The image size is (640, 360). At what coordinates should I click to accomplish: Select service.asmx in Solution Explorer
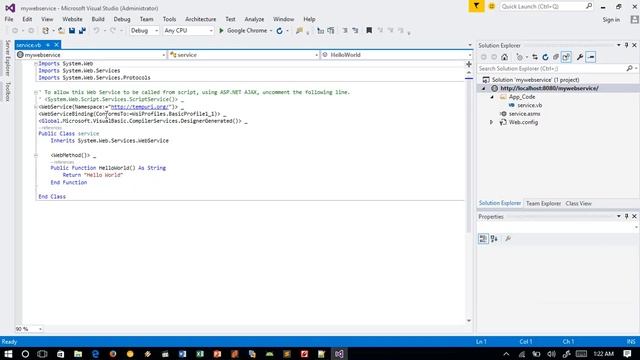[524, 114]
